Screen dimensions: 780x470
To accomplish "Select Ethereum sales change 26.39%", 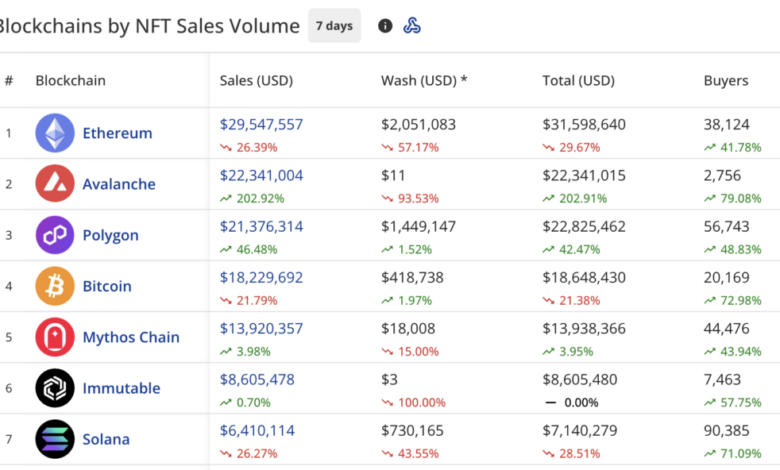I will click(x=257, y=147).
